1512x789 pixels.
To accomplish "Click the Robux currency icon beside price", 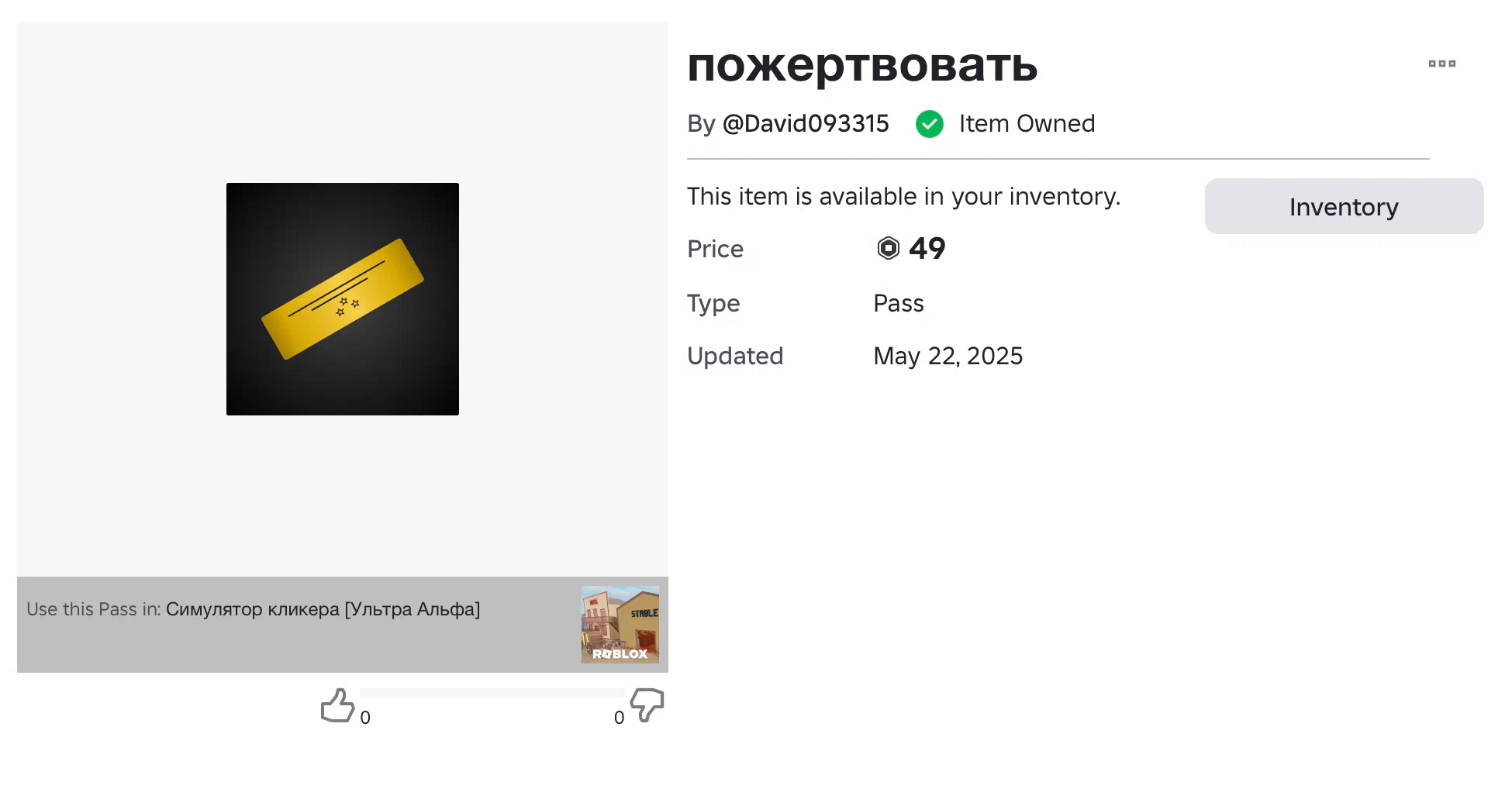I will coord(888,248).
